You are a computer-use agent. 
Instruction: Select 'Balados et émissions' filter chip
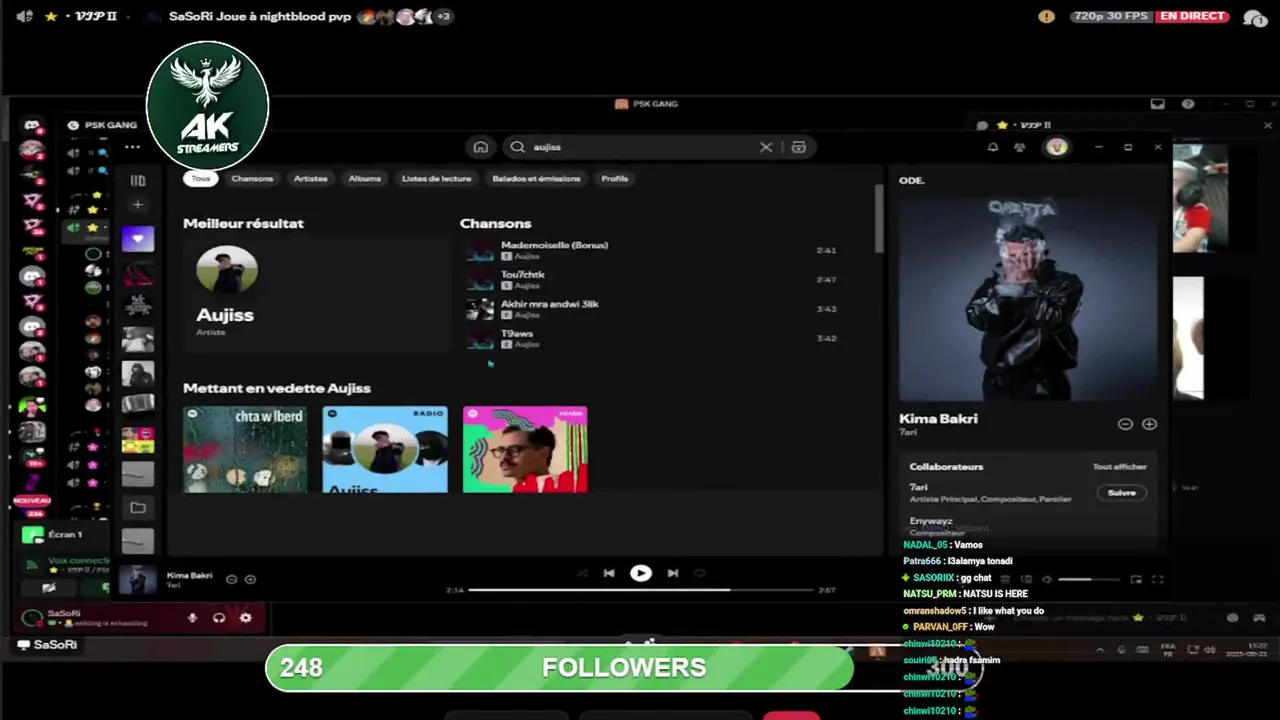tap(536, 178)
